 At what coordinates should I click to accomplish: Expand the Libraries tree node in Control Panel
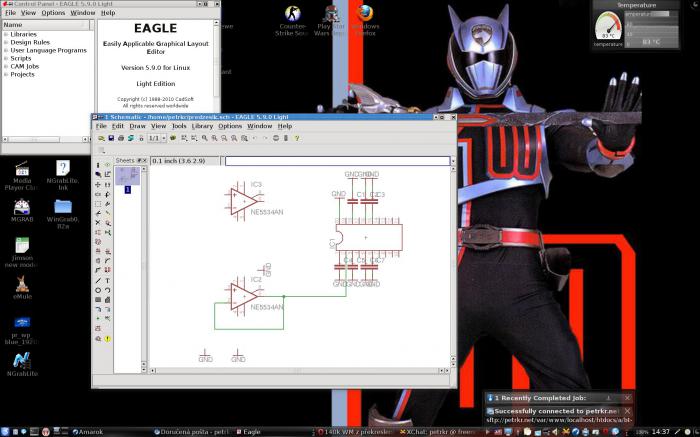point(6,34)
